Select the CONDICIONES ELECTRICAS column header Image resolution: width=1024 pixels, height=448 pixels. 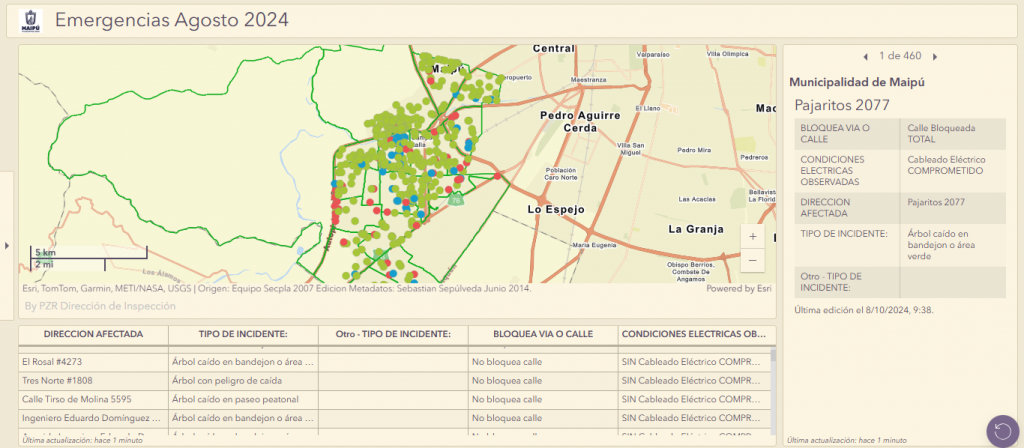click(x=693, y=334)
